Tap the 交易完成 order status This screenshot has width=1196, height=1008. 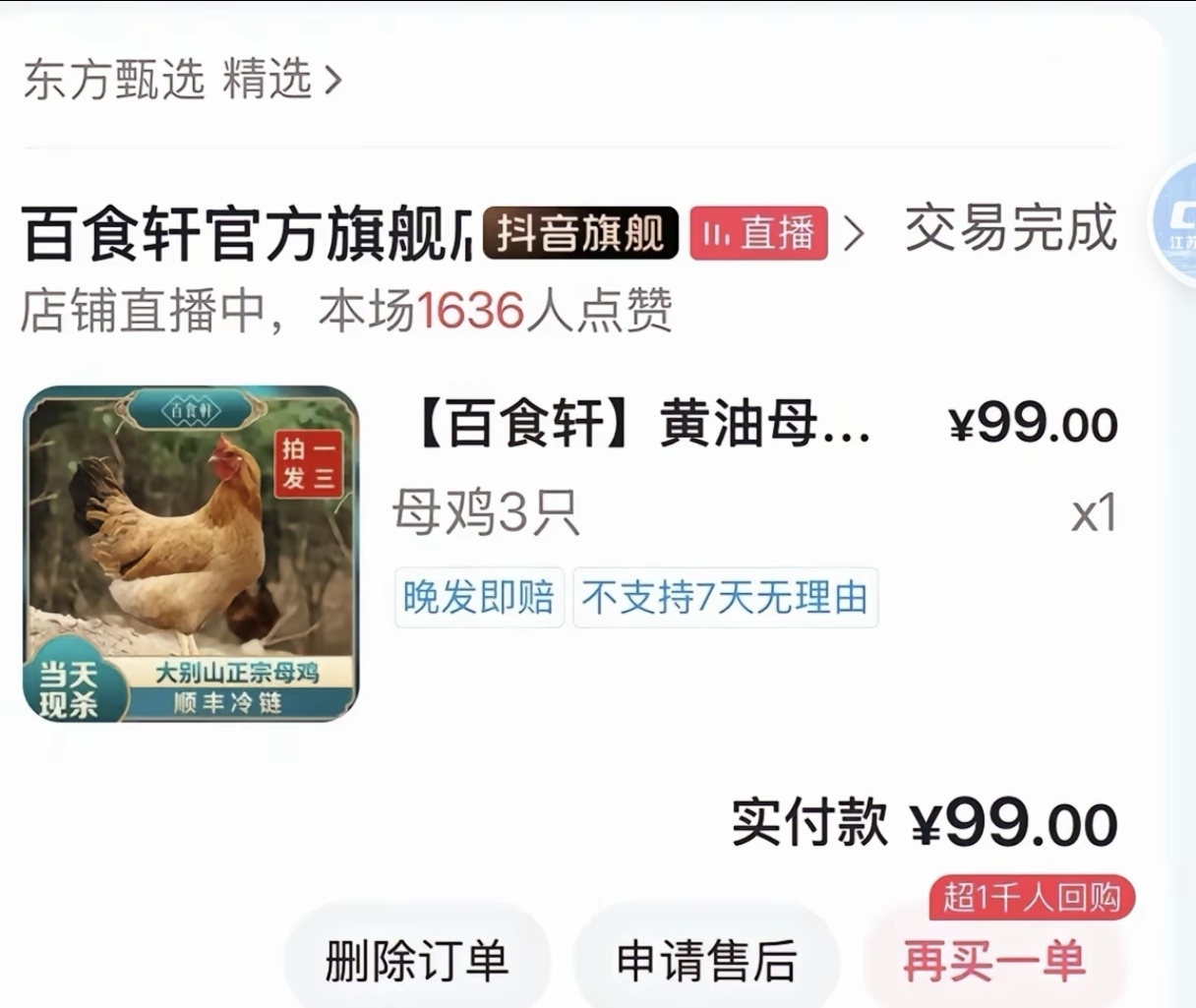pyautogui.click(x=1010, y=228)
